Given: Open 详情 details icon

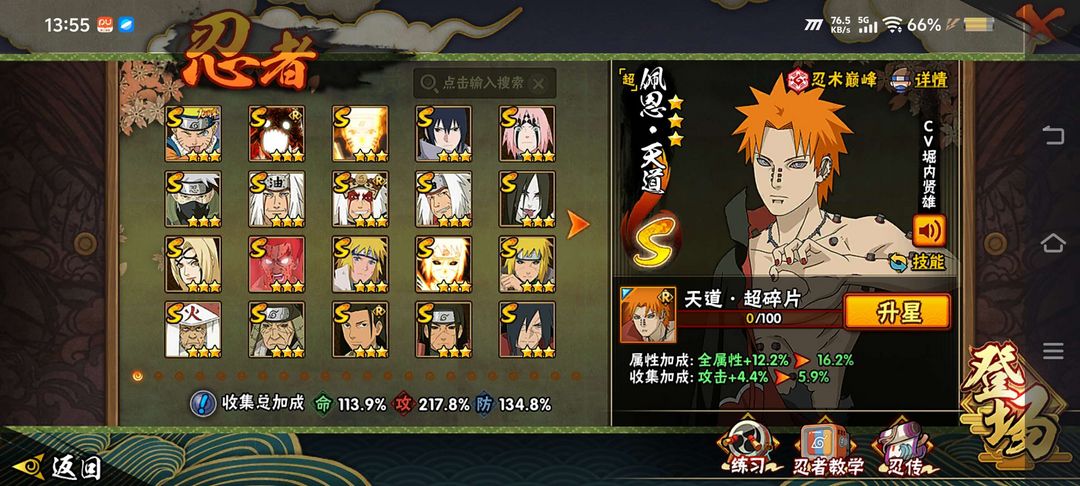Looking at the screenshot, I should [x=920, y=79].
